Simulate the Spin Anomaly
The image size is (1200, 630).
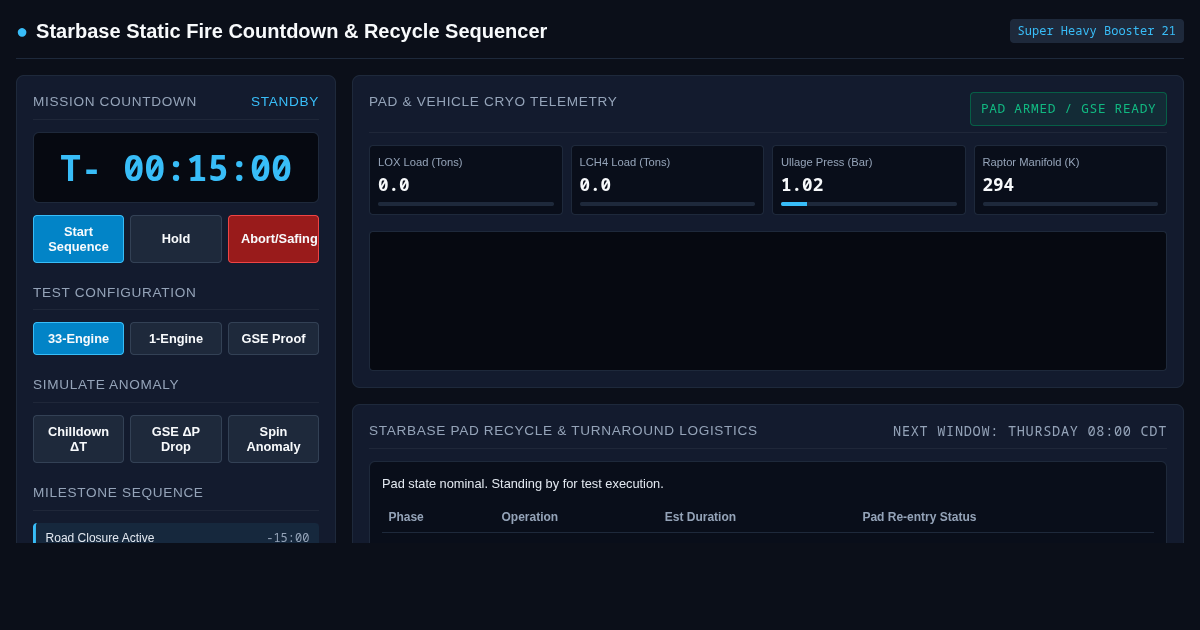[273, 439]
